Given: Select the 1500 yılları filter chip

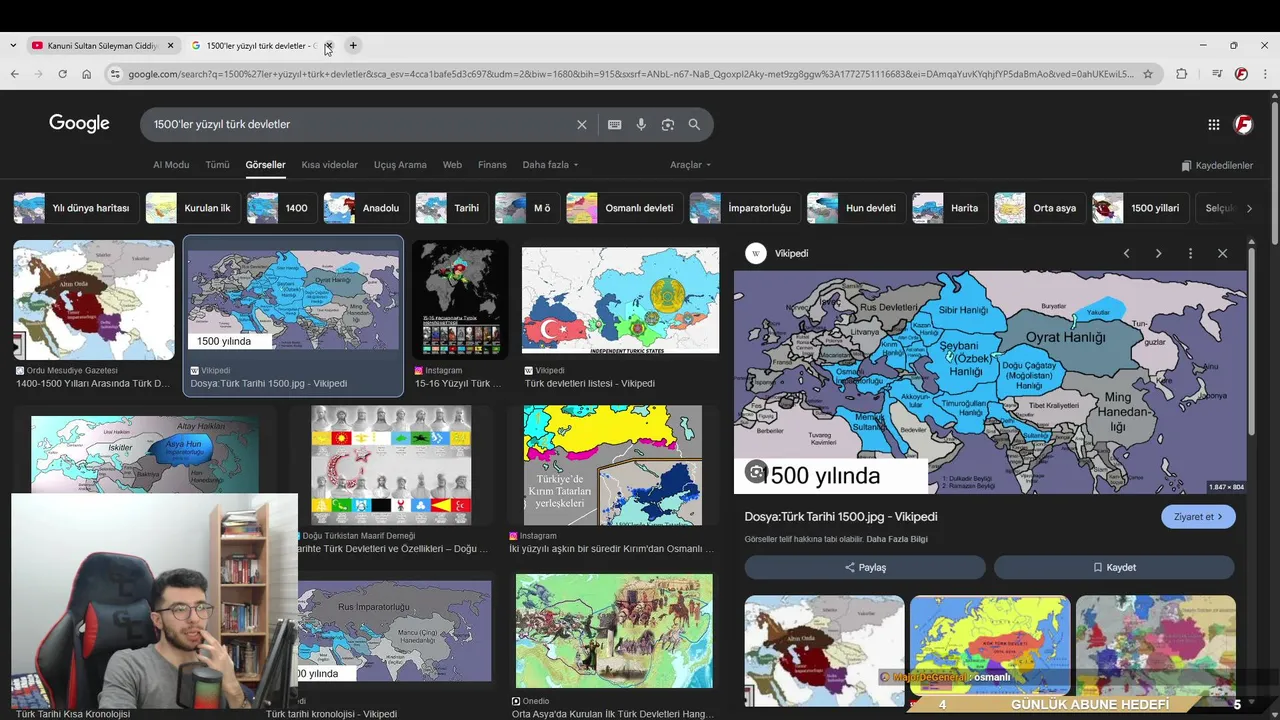Looking at the screenshot, I should (x=1139, y=208).
